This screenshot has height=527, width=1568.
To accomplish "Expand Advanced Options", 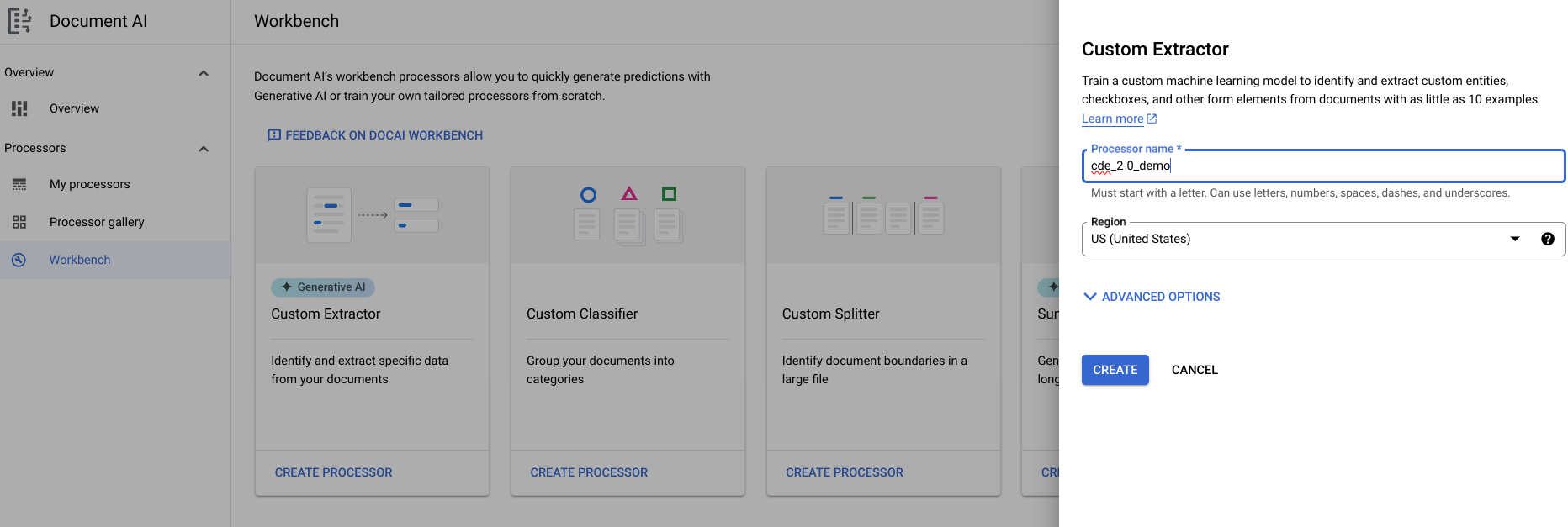I will [x=1151, y=297].
